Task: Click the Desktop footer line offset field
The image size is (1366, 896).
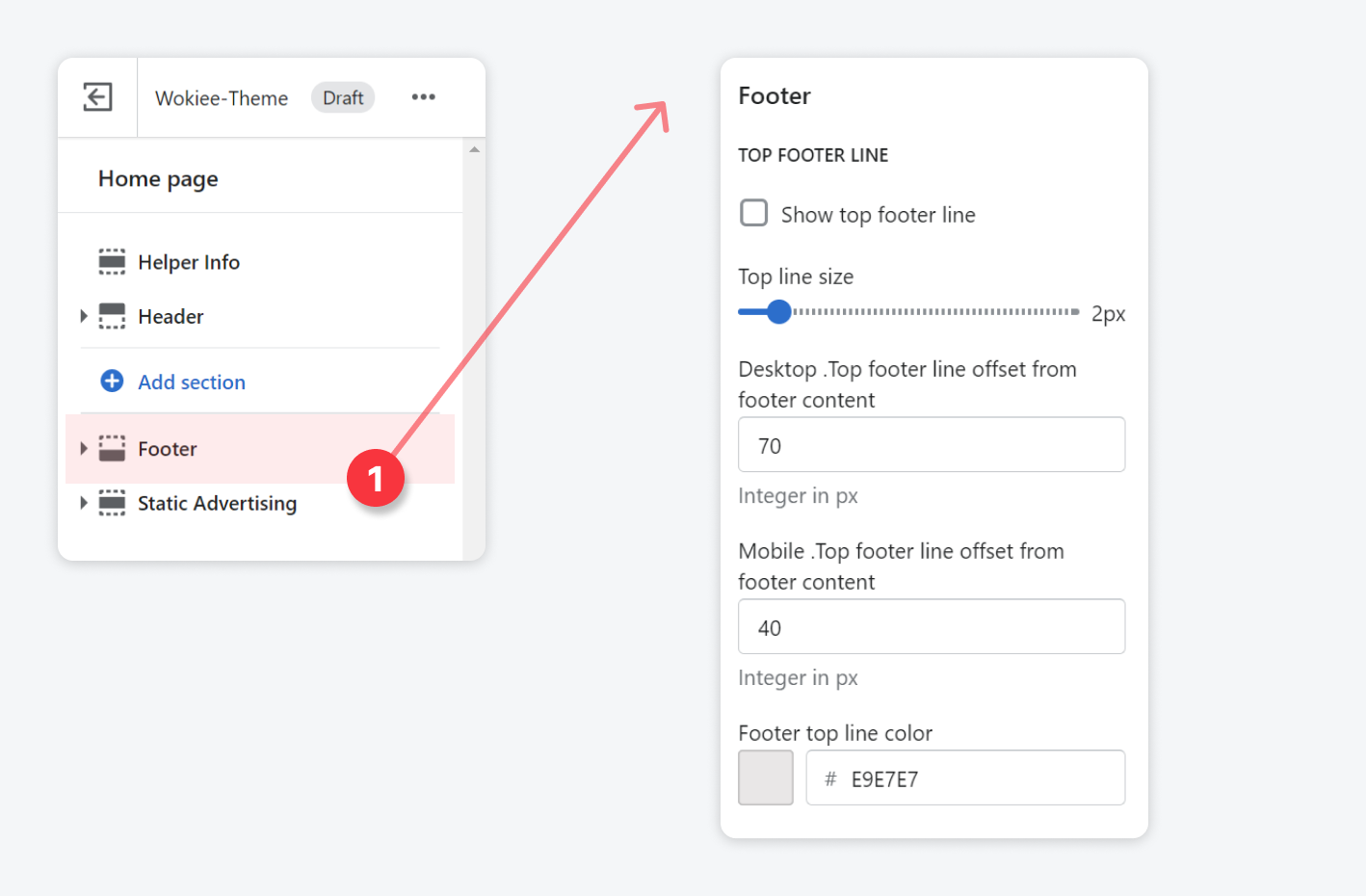Action: click(x=931, y=445)
